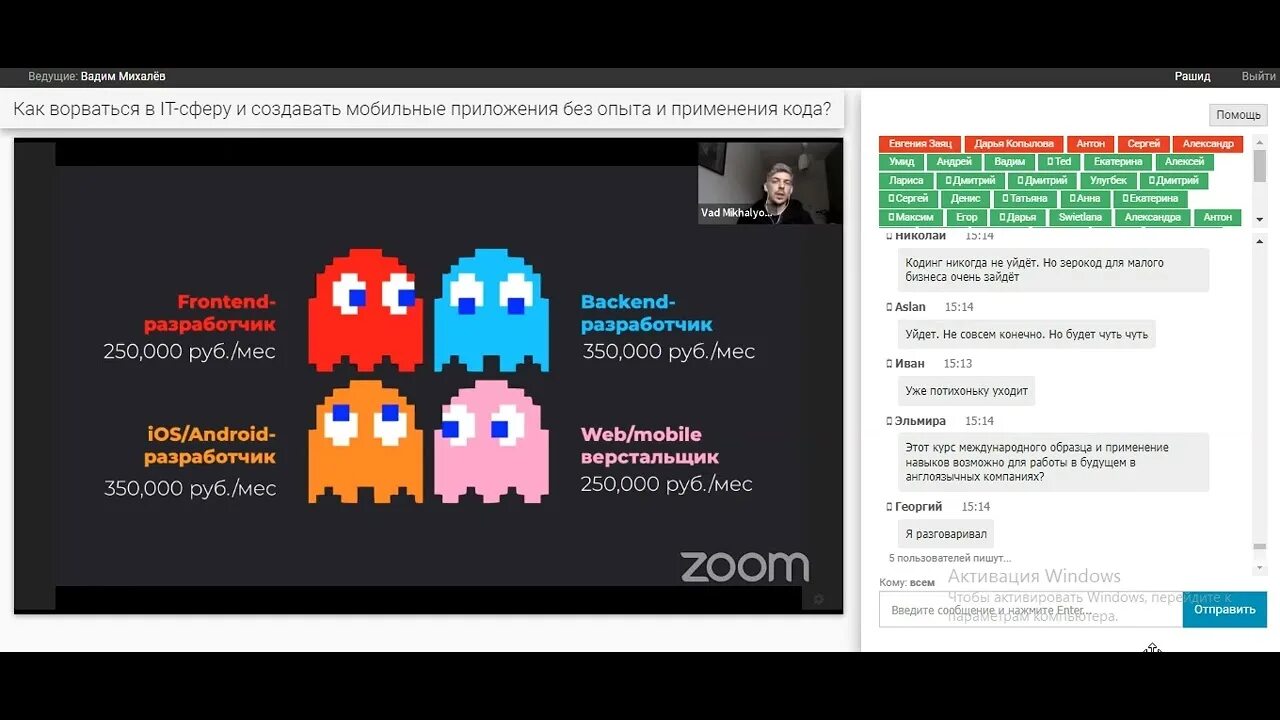Click chat sender name Николай
The image size is (1280, 720).
point(921,236)
